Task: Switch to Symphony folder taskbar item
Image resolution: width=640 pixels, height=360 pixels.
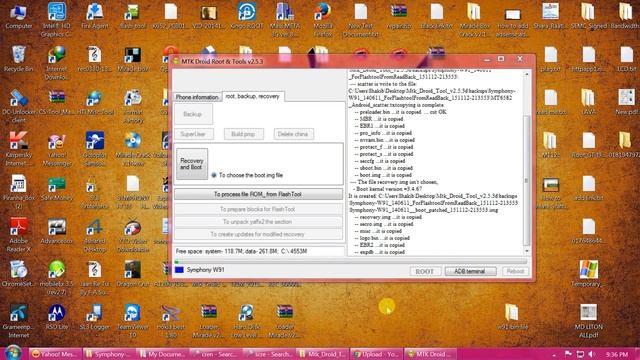Action: coord(108,354)
